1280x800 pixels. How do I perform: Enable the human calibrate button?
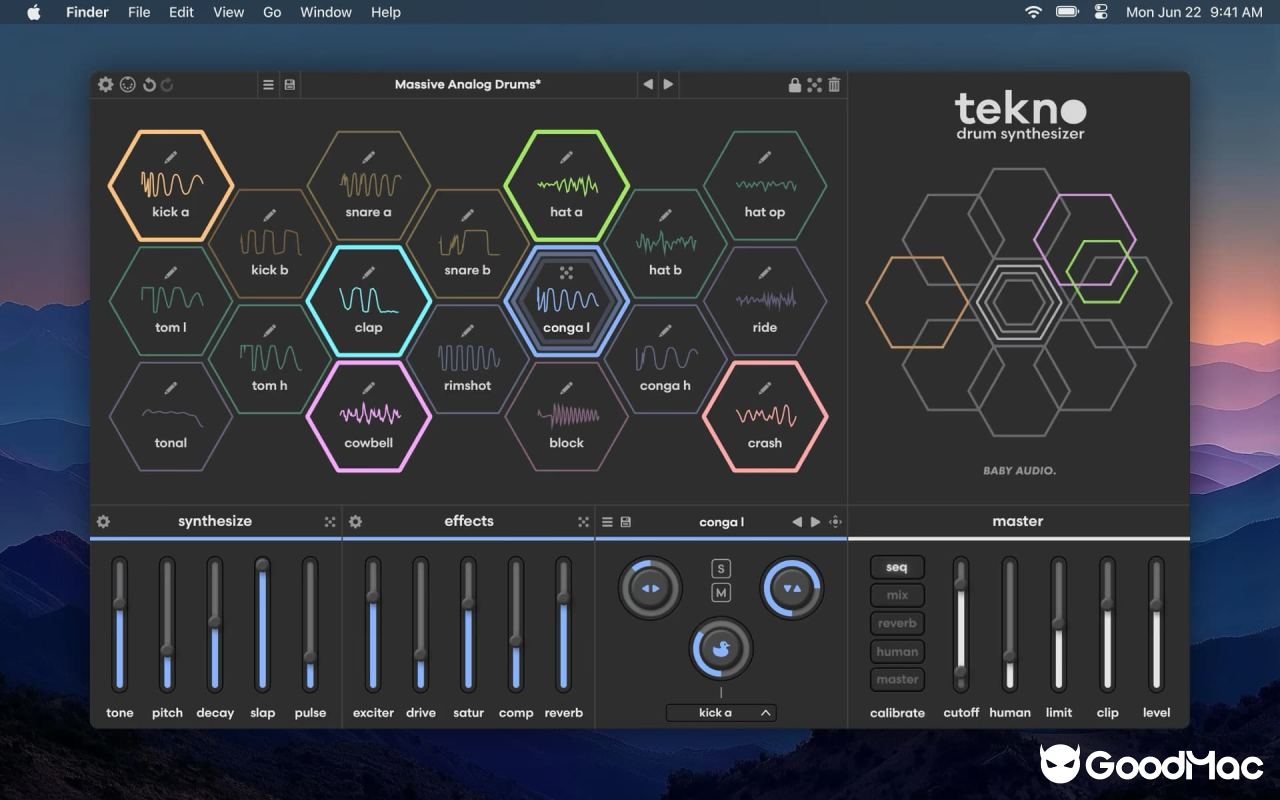(897, 651)
